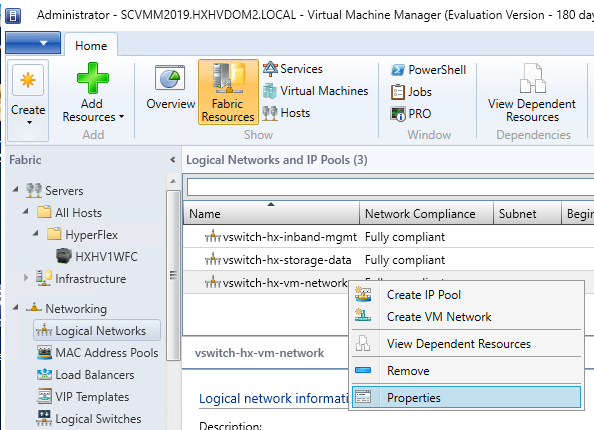This screenshot has height=430, width=594.
Task: Click the Logical Switches icon
Action: [x=44, y=418]
